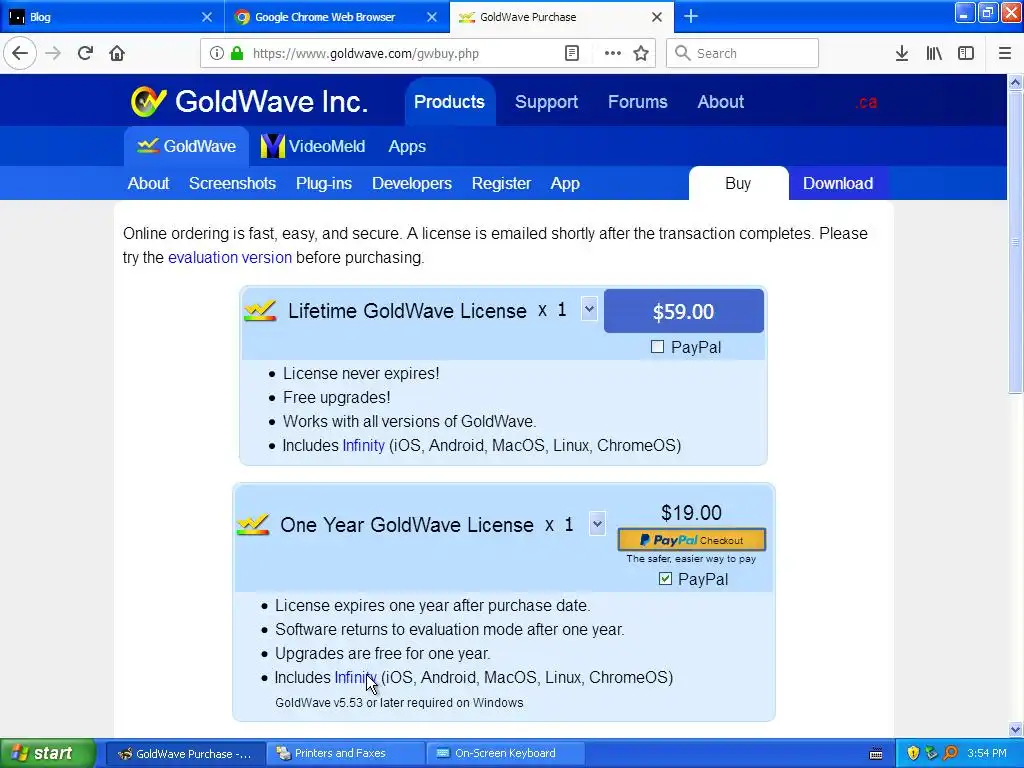The height and width of the screenshot is (768, 1024).
Task: Open the browser home page icon
Action: 117,53
